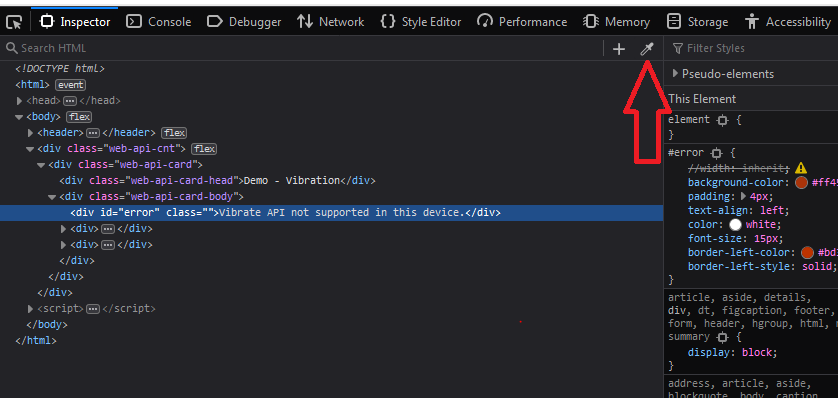Open the border-left-color swatch
Image resolution: width=838 pixels, height=398 pixels.
pos(807,252)
